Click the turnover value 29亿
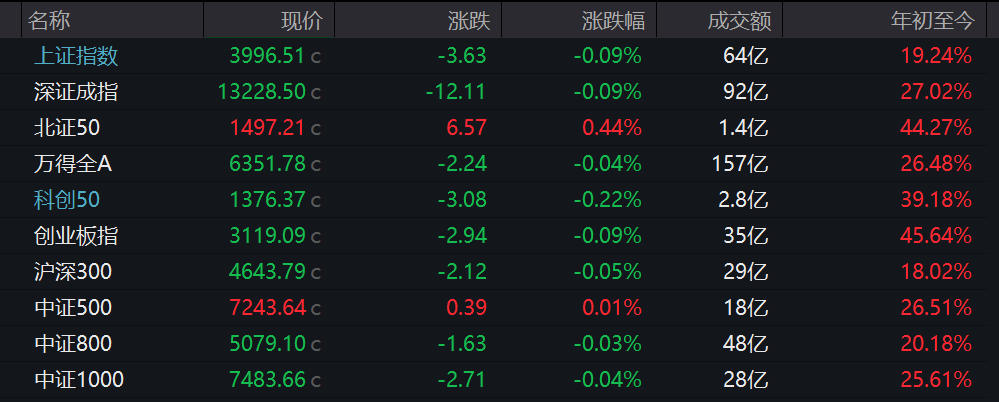999x402 pixels. tap(746, 272)
